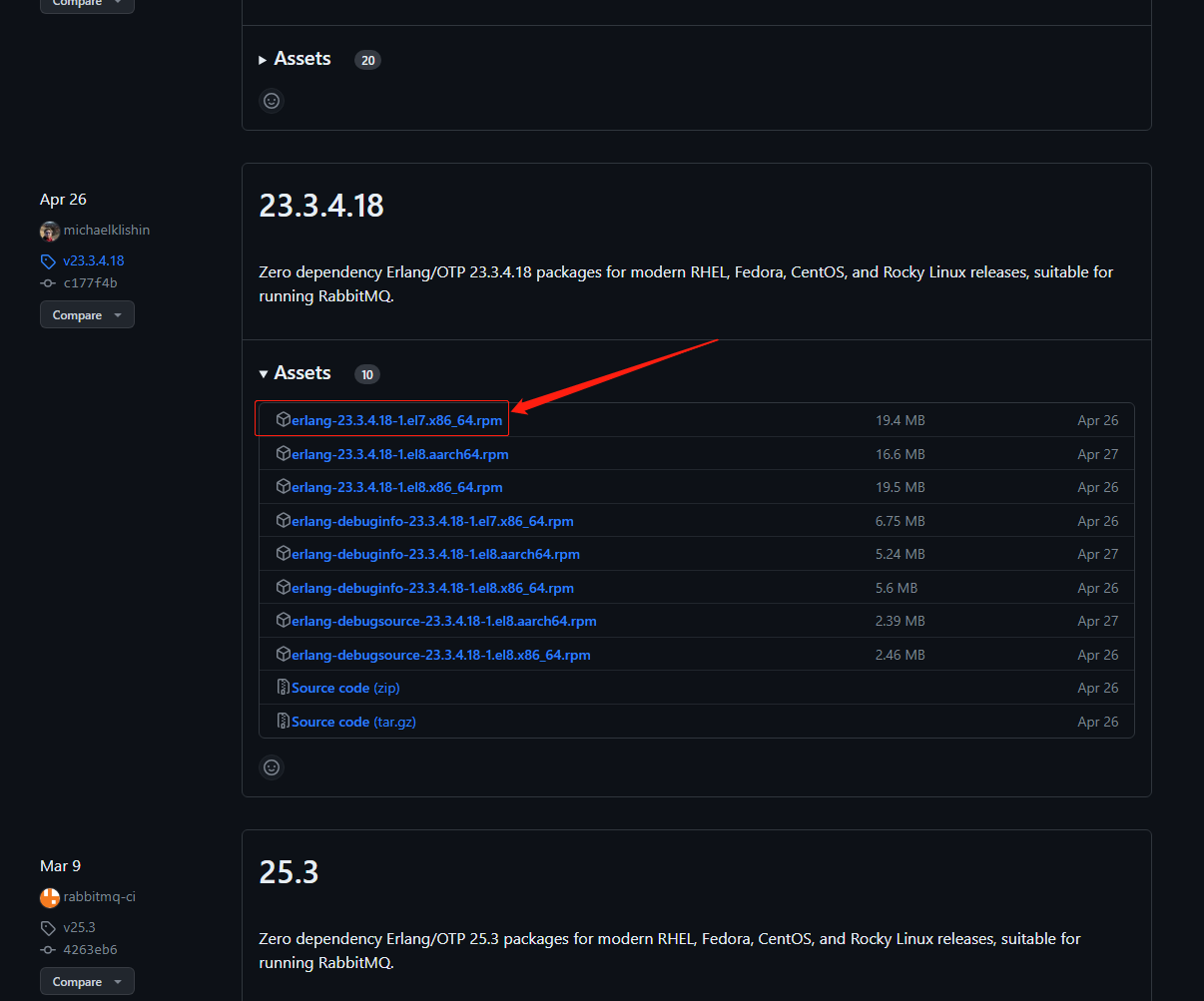This screenshot has width=1204, height=1001.
Task: Click the 2.46 MB file size
Action: [901, 655]
